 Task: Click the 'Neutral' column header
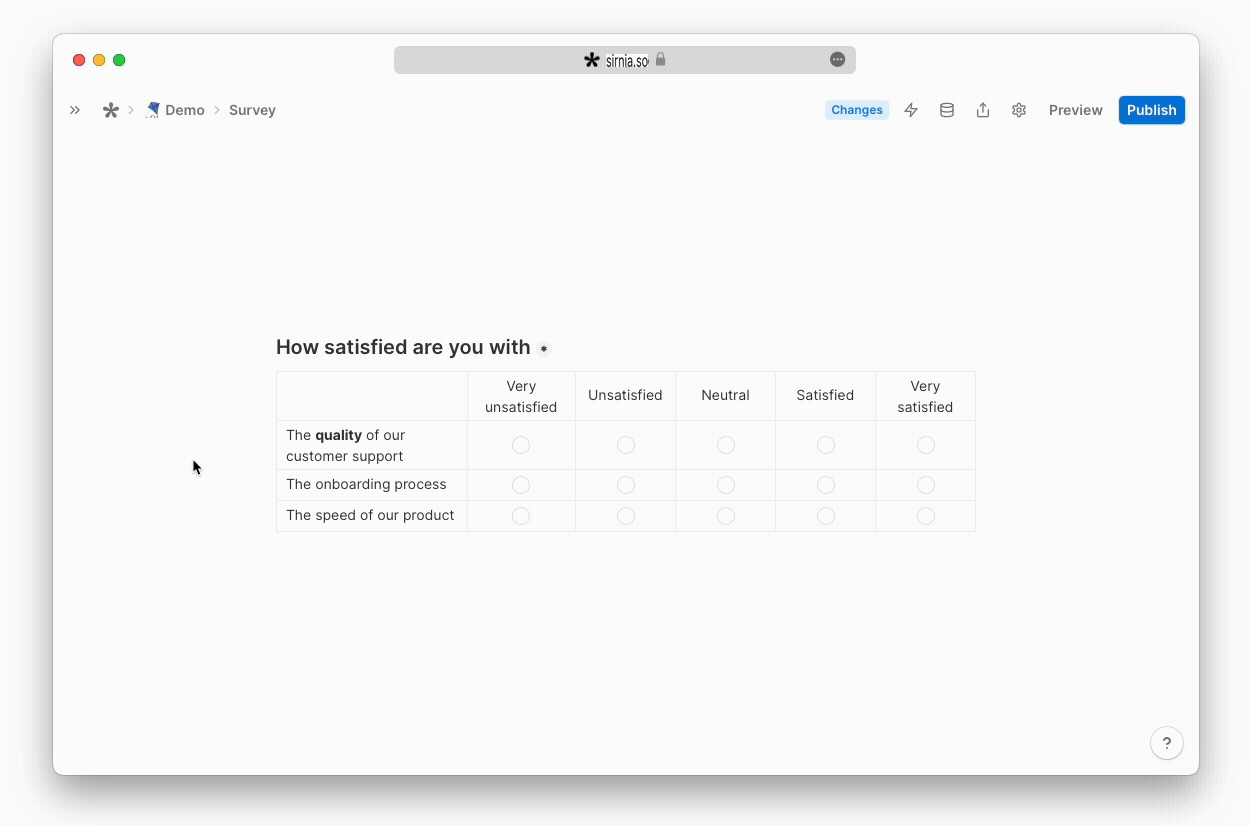pos(725,395)
